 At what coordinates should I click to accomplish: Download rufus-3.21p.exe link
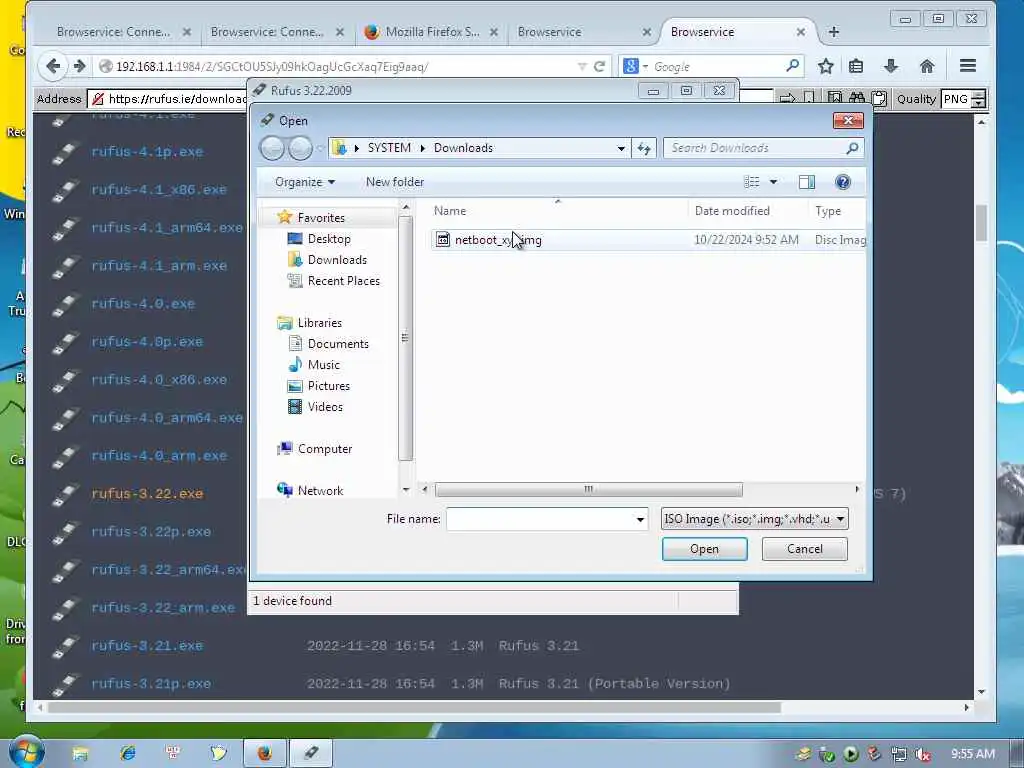pyautogui.click(x=151, y=684)
